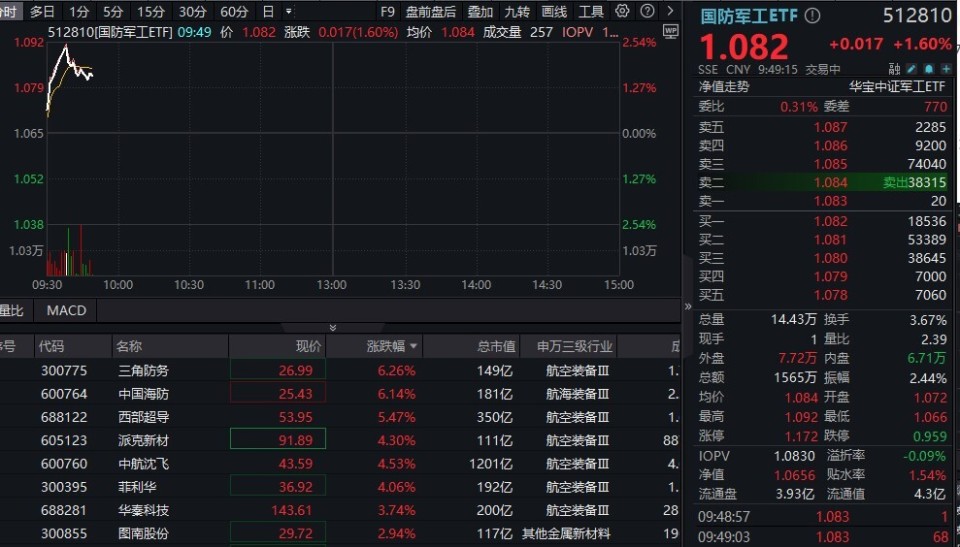Toggle 盘前盘后 pre/post market display
Screen dimensions: 960x547
(430, 12)
